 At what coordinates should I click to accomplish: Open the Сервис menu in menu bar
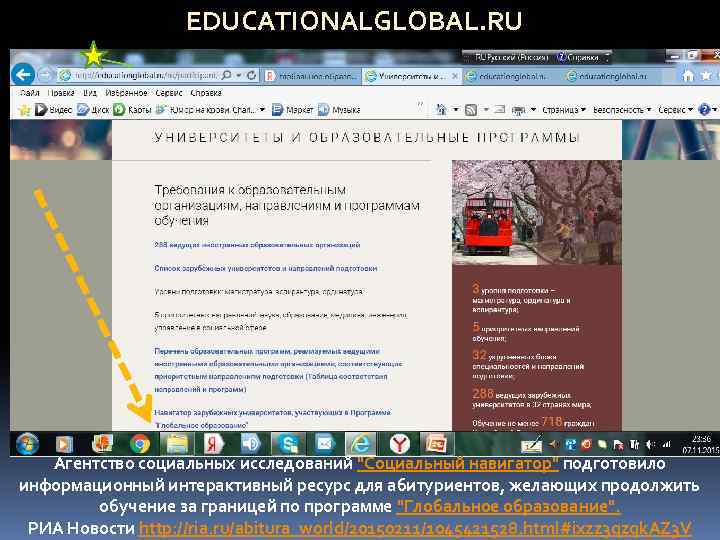pos(169,93)
